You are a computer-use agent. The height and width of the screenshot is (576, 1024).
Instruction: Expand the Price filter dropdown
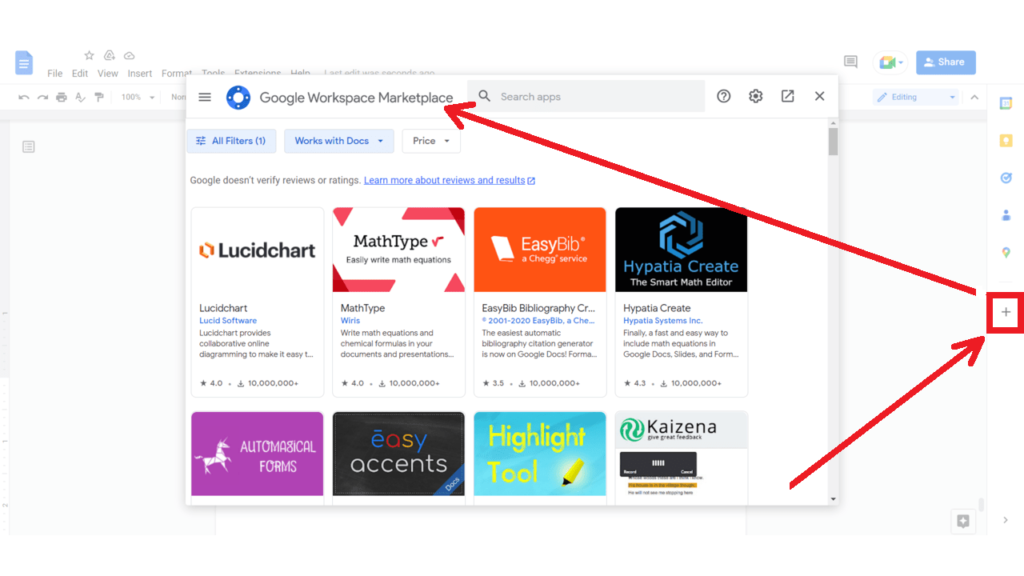[431, 141]
